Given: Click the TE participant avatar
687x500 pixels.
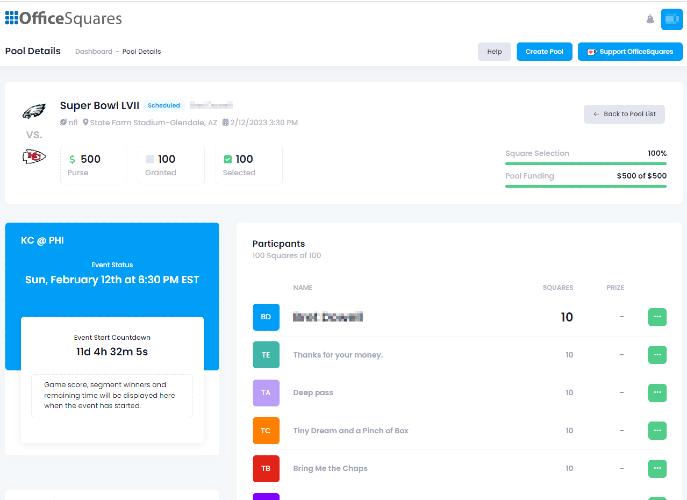Looking at the screenshot, I should [x=266, y=355].
